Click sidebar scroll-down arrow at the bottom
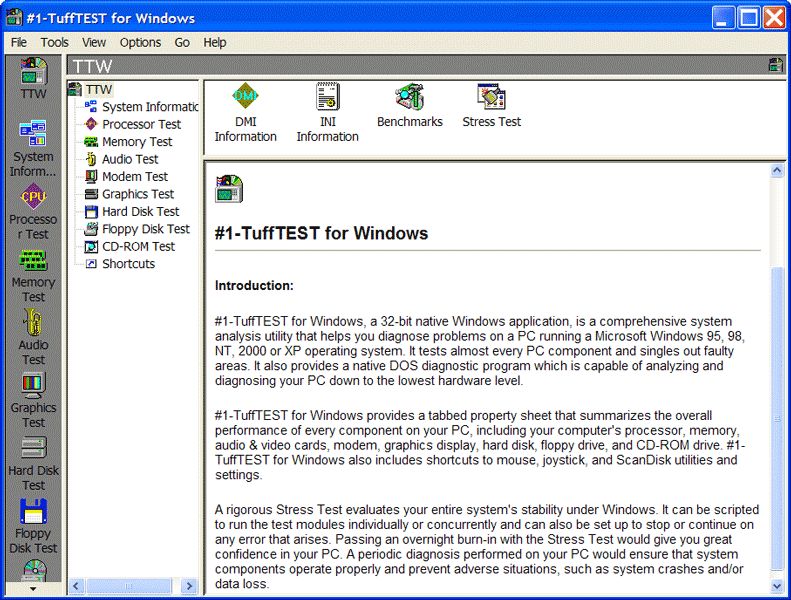This screenshot has height=600, width=791. point(33,588)
